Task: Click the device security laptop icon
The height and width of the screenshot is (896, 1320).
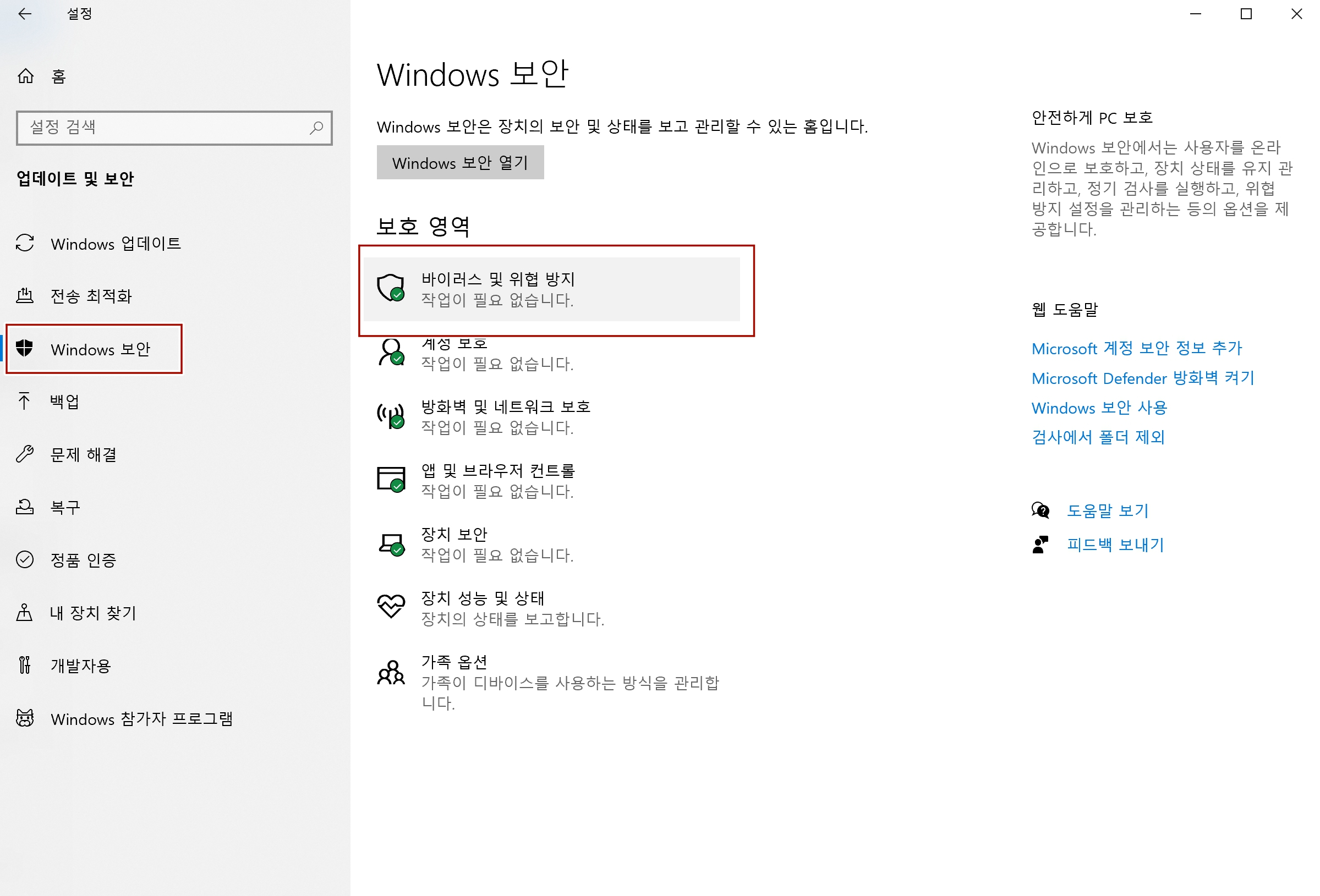Action: [x=391, y=544]
